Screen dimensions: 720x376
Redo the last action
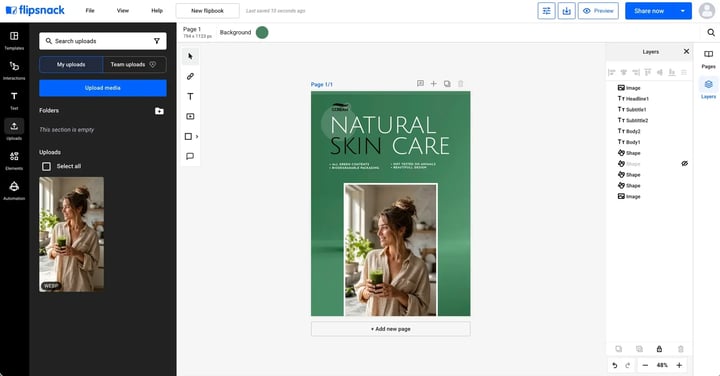coord(628,365)
